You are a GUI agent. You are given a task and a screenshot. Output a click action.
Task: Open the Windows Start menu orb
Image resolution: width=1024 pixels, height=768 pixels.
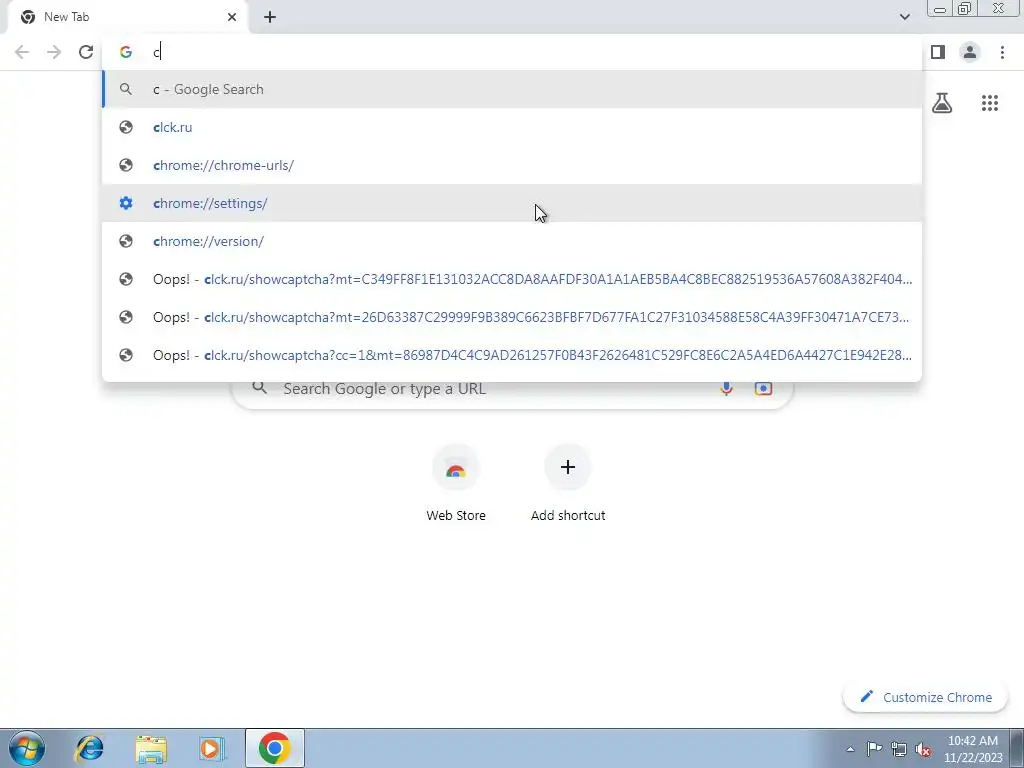click(x=27, y=748)
